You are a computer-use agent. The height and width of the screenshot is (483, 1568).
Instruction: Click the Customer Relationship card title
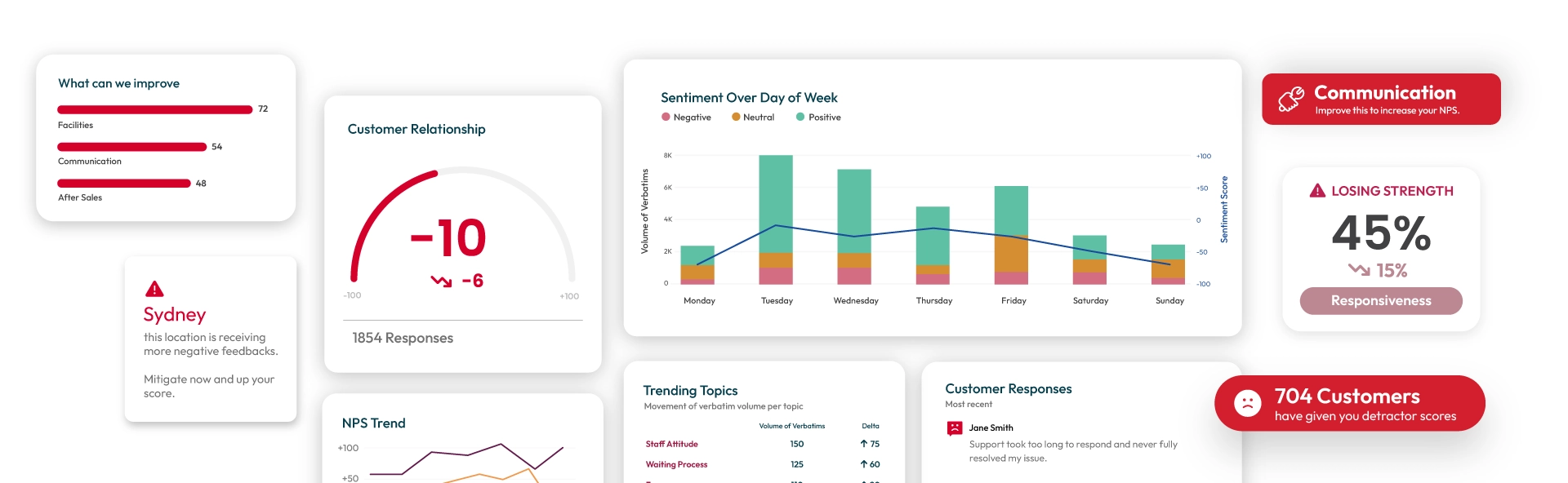[416, 129]
